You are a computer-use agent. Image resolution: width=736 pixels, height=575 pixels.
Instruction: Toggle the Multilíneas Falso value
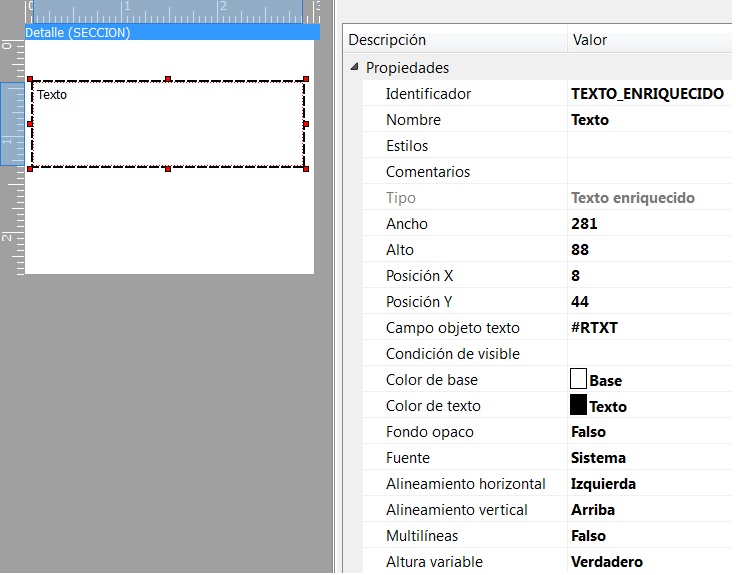tap(588, 536)
